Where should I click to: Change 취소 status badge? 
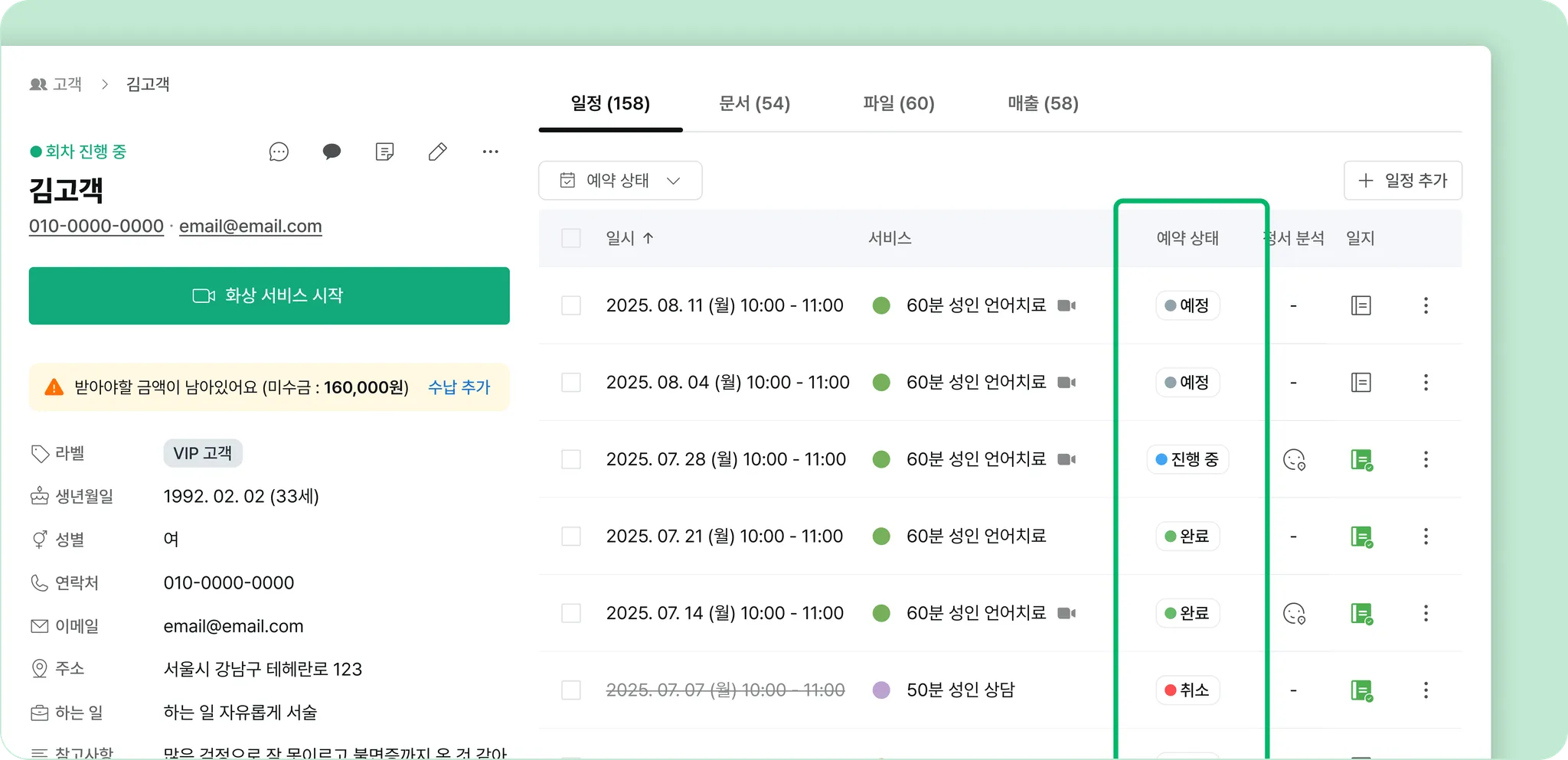[1187, 690]
